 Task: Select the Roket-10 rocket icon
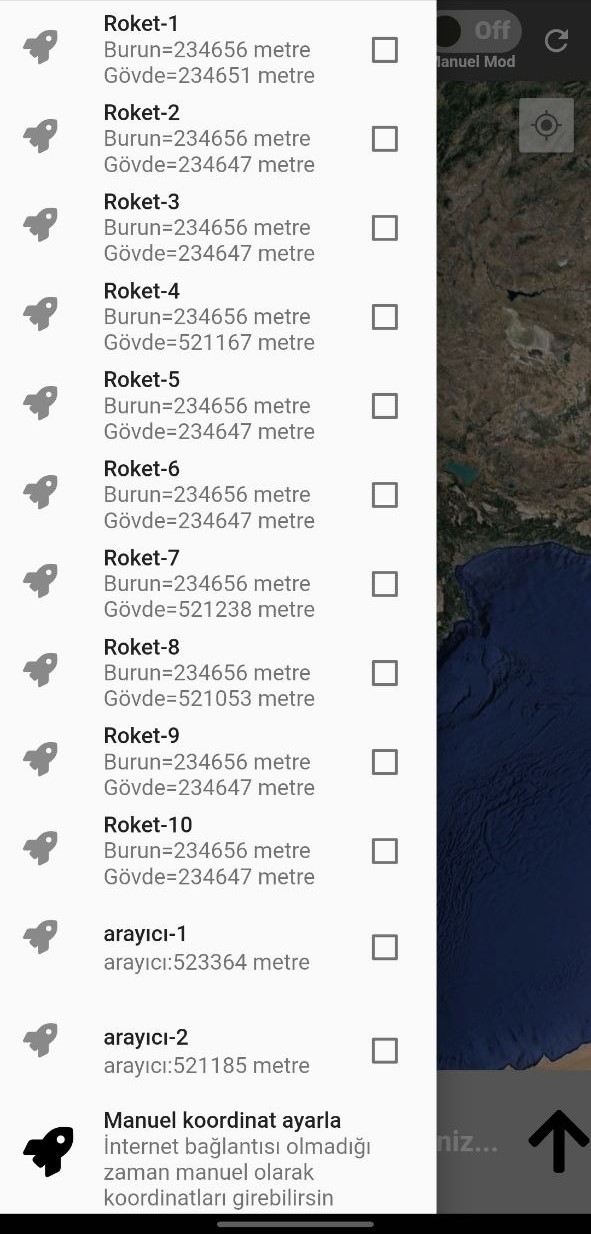(40, 847)
